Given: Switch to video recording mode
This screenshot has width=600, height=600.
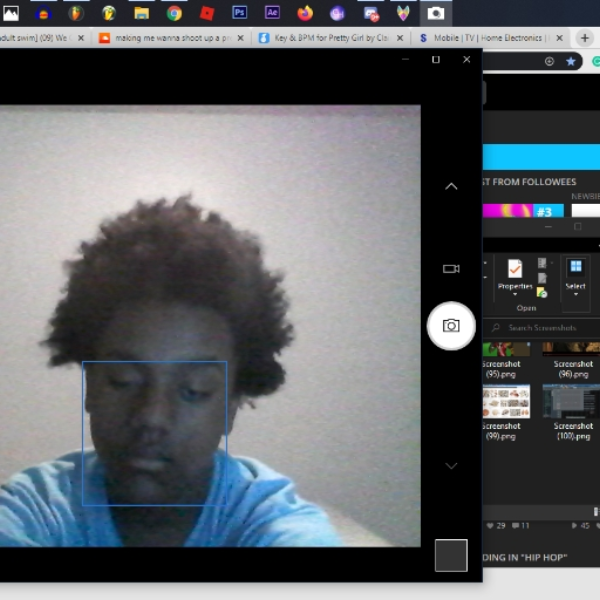Looking at the screenshot, I should [451, 269].
